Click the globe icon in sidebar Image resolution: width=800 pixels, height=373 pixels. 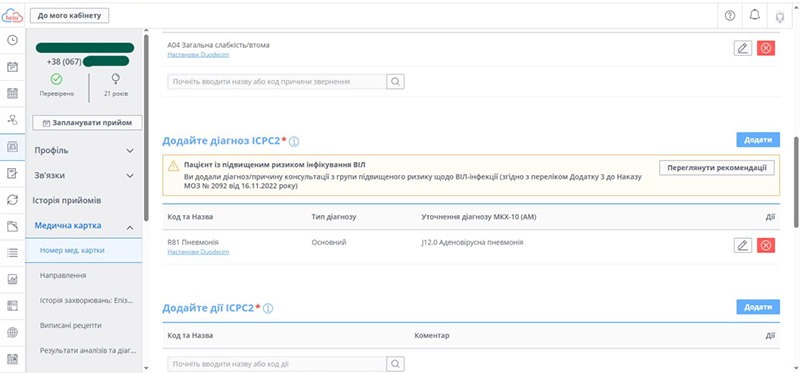click(12, 333)
